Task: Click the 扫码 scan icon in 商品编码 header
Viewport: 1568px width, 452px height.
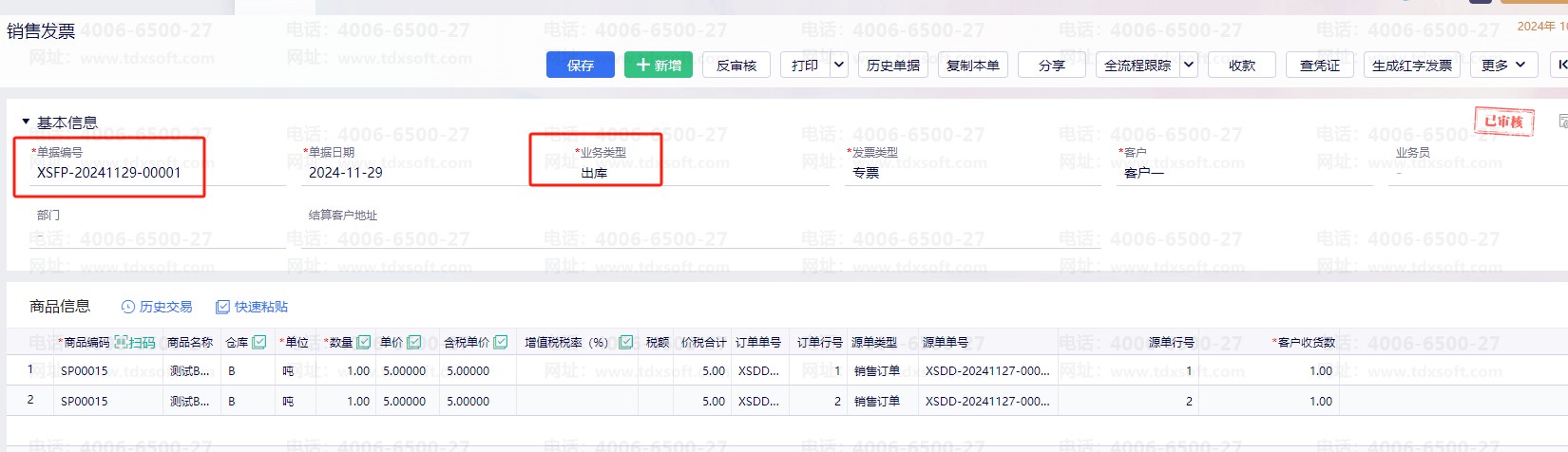Action: click(x=123, y=342)
